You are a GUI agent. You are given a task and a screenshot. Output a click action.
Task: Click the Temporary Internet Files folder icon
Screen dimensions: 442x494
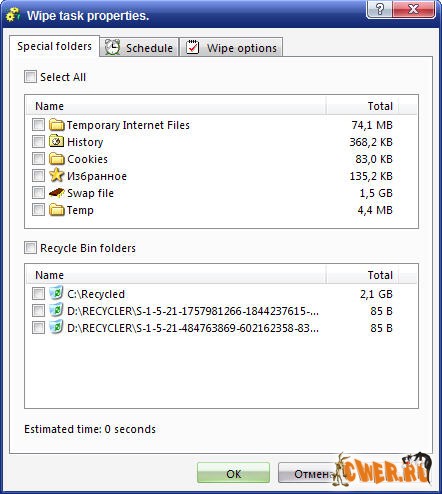[x=57, y=125]
